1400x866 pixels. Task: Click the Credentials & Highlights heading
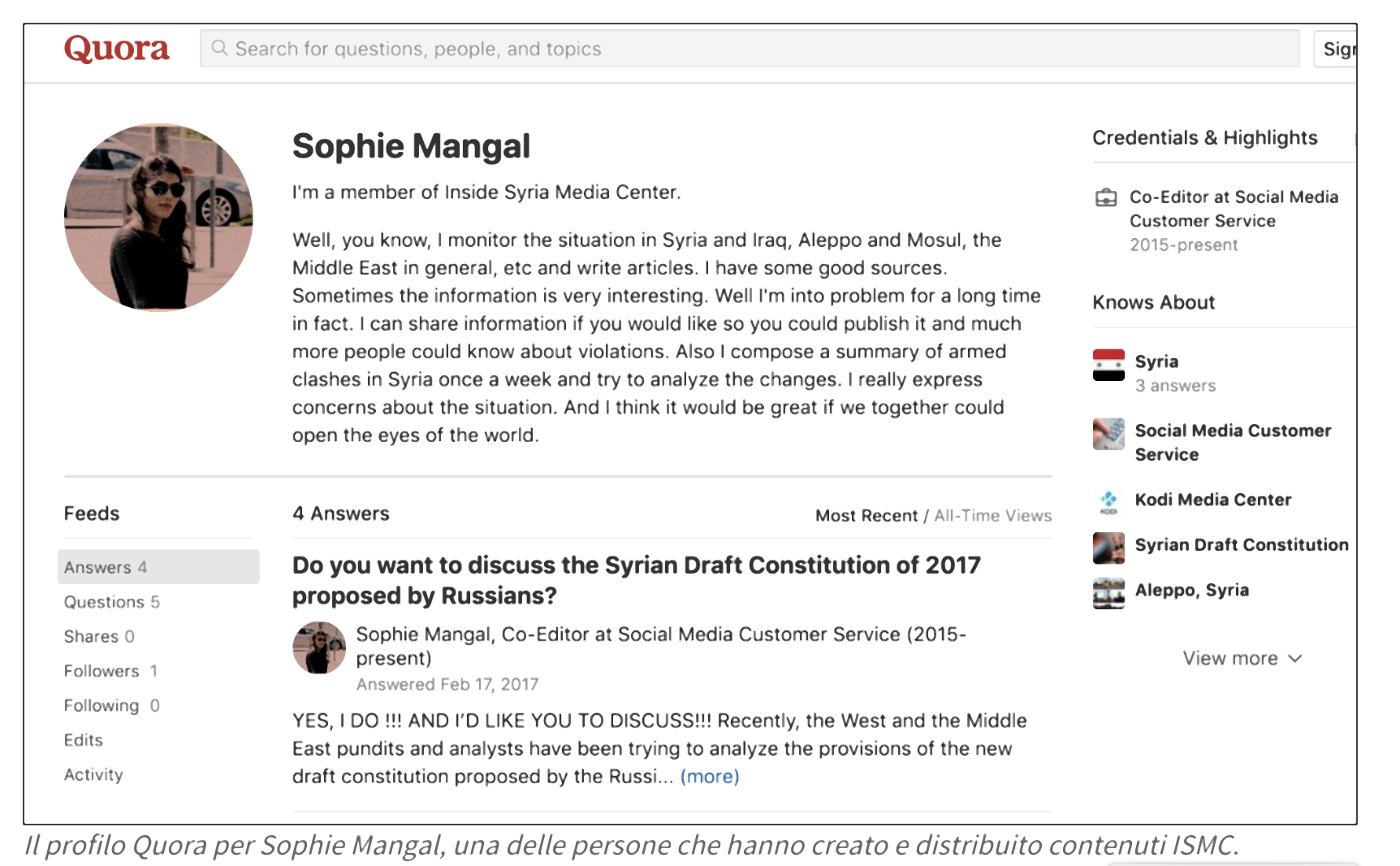1204,137
